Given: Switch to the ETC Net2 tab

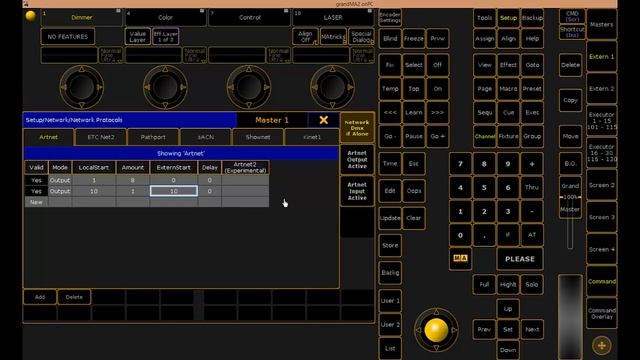Looking at the screenshot, I should (101, 137).
